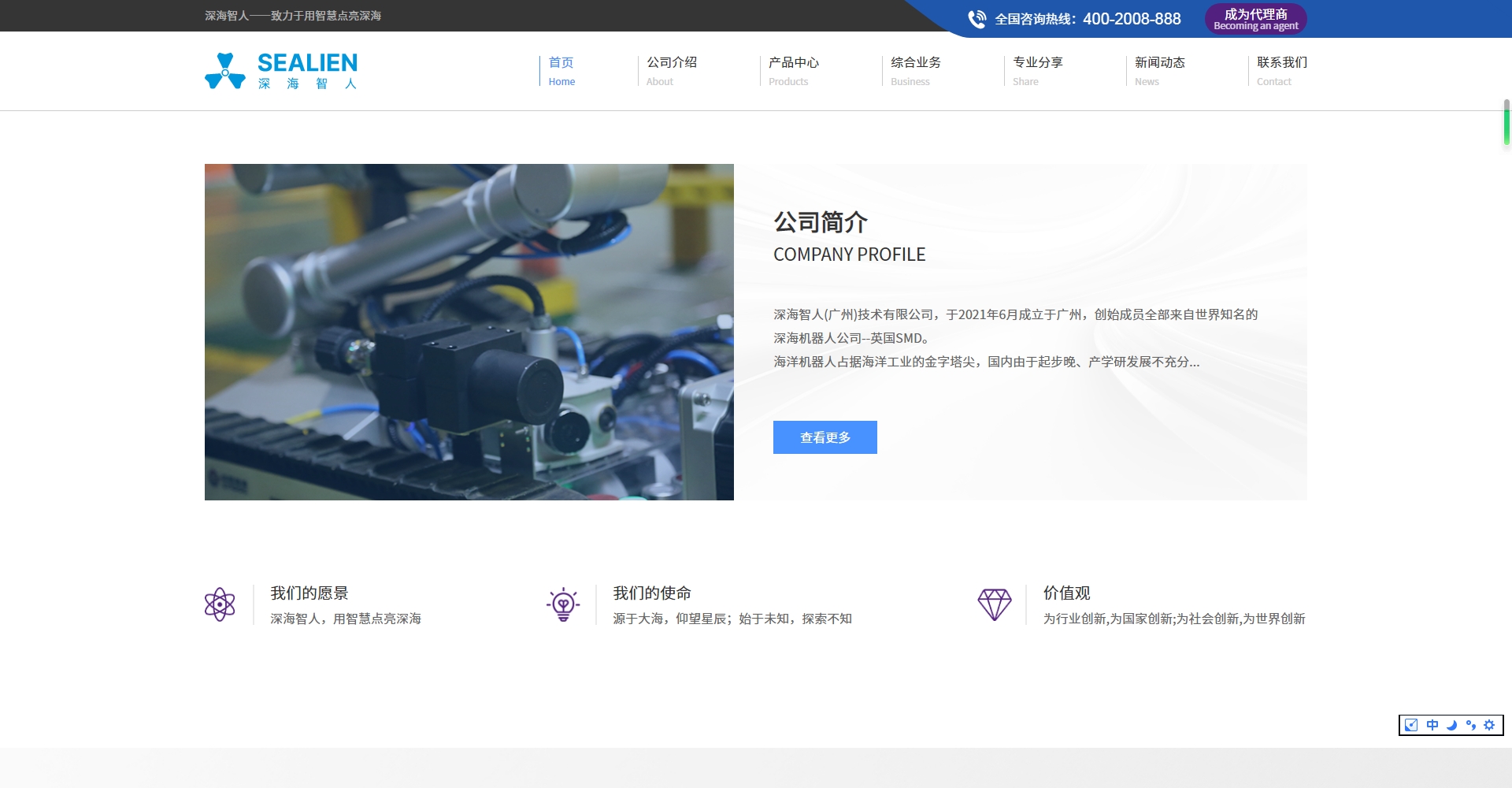Toggle the punctuation mode icon

tap(1470, 725)
